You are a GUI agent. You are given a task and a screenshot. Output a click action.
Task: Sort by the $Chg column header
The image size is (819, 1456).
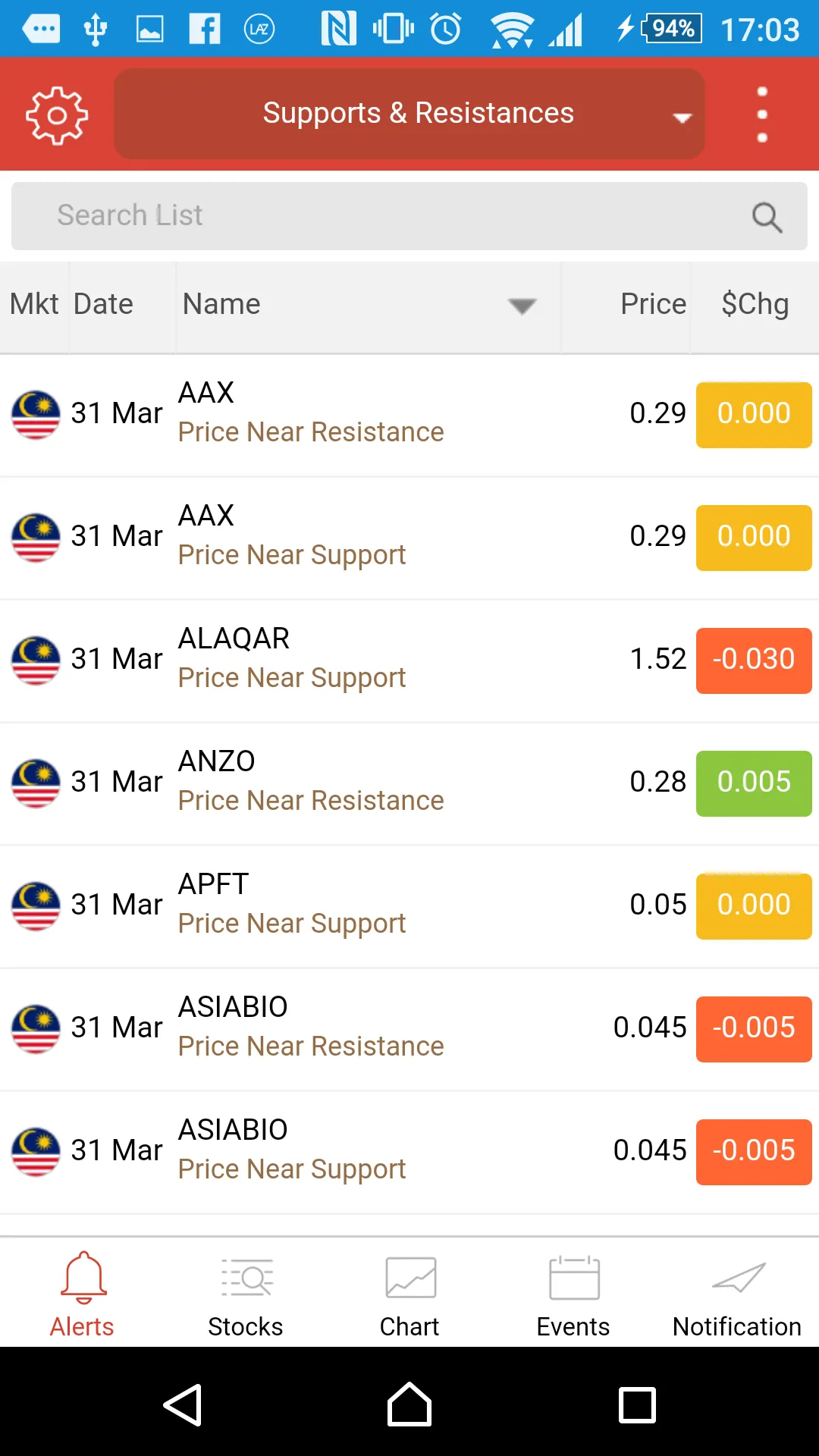tap(755, 304)
